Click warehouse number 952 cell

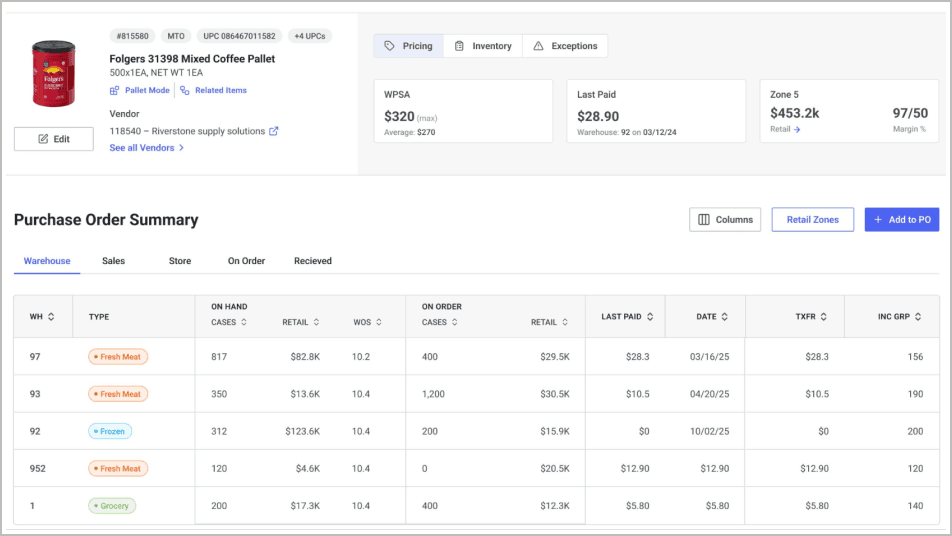point(38,469)
